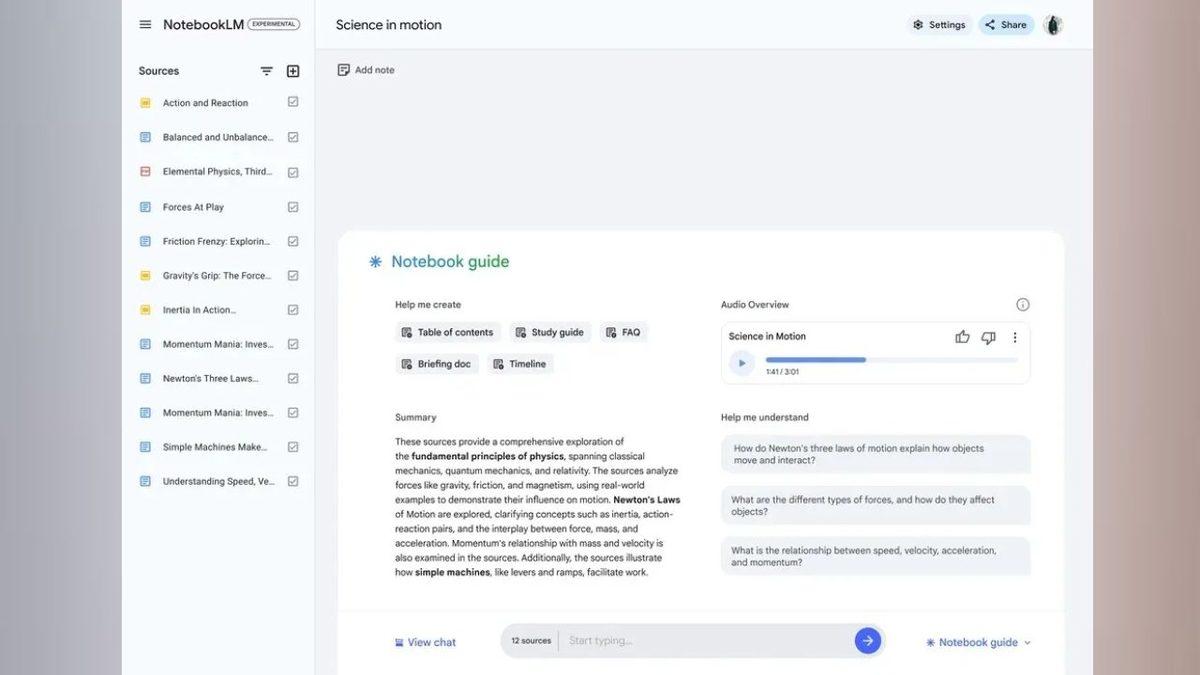Give the Audio Overview a thumbs up
The image size is (1200, 675).
pos(962,337)
